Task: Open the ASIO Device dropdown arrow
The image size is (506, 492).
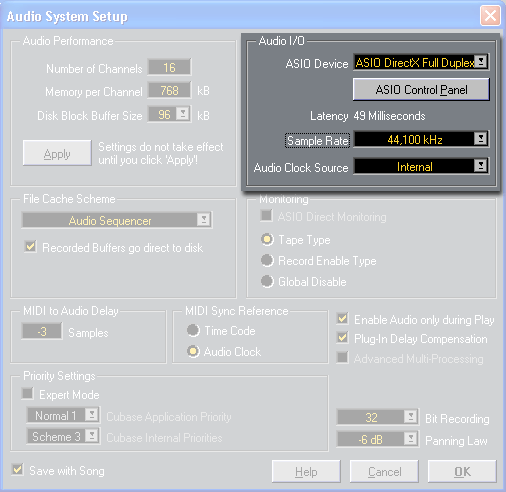Action: (481, 62)
